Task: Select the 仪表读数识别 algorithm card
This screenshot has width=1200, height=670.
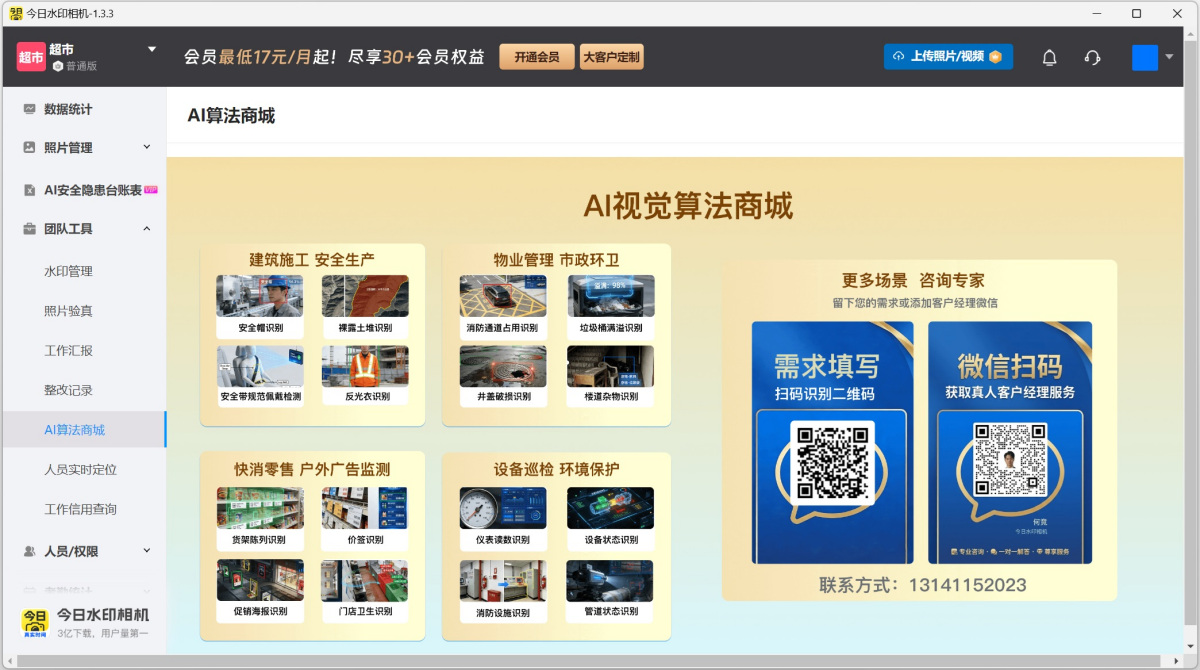Action: click(503, 509)
